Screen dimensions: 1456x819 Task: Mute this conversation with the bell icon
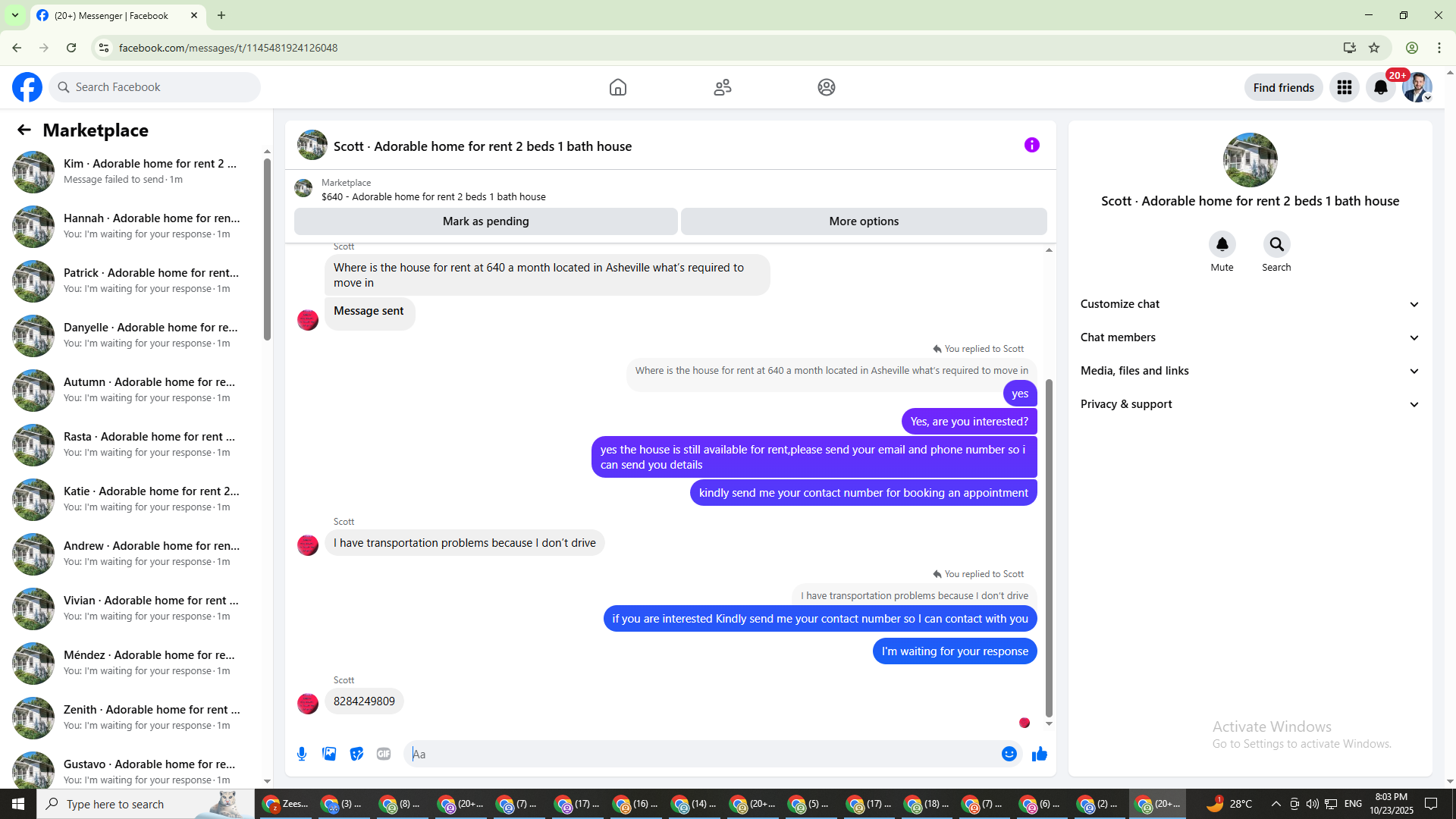tap(1222, 244)
